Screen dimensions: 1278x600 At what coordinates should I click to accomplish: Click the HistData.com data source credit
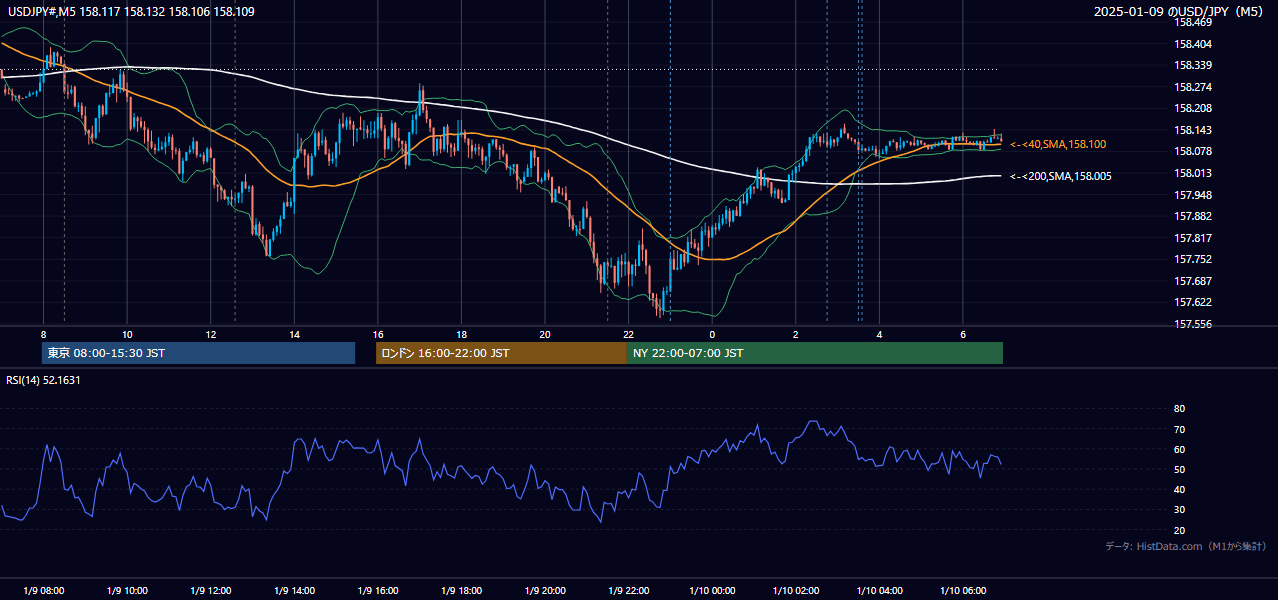pyautogui.click(x=1186, y=546)
